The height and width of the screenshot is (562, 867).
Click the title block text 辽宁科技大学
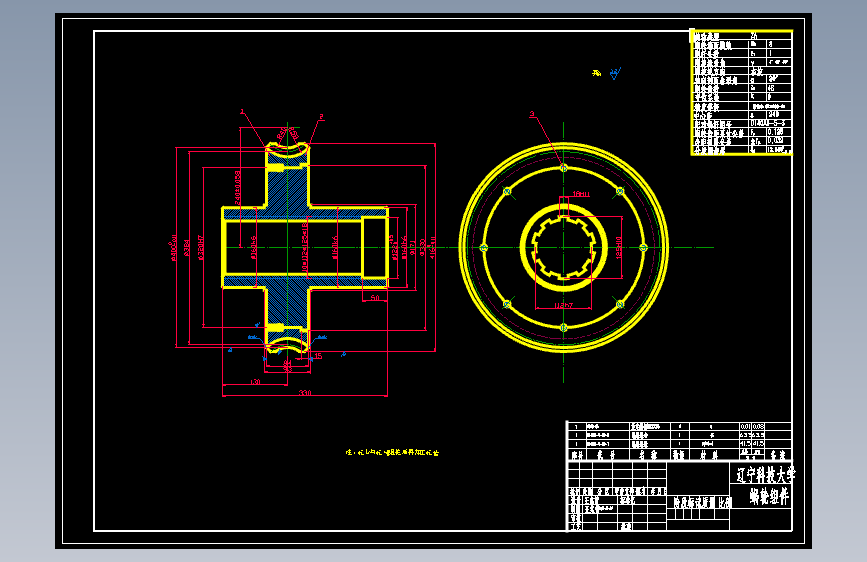[765, 475]
